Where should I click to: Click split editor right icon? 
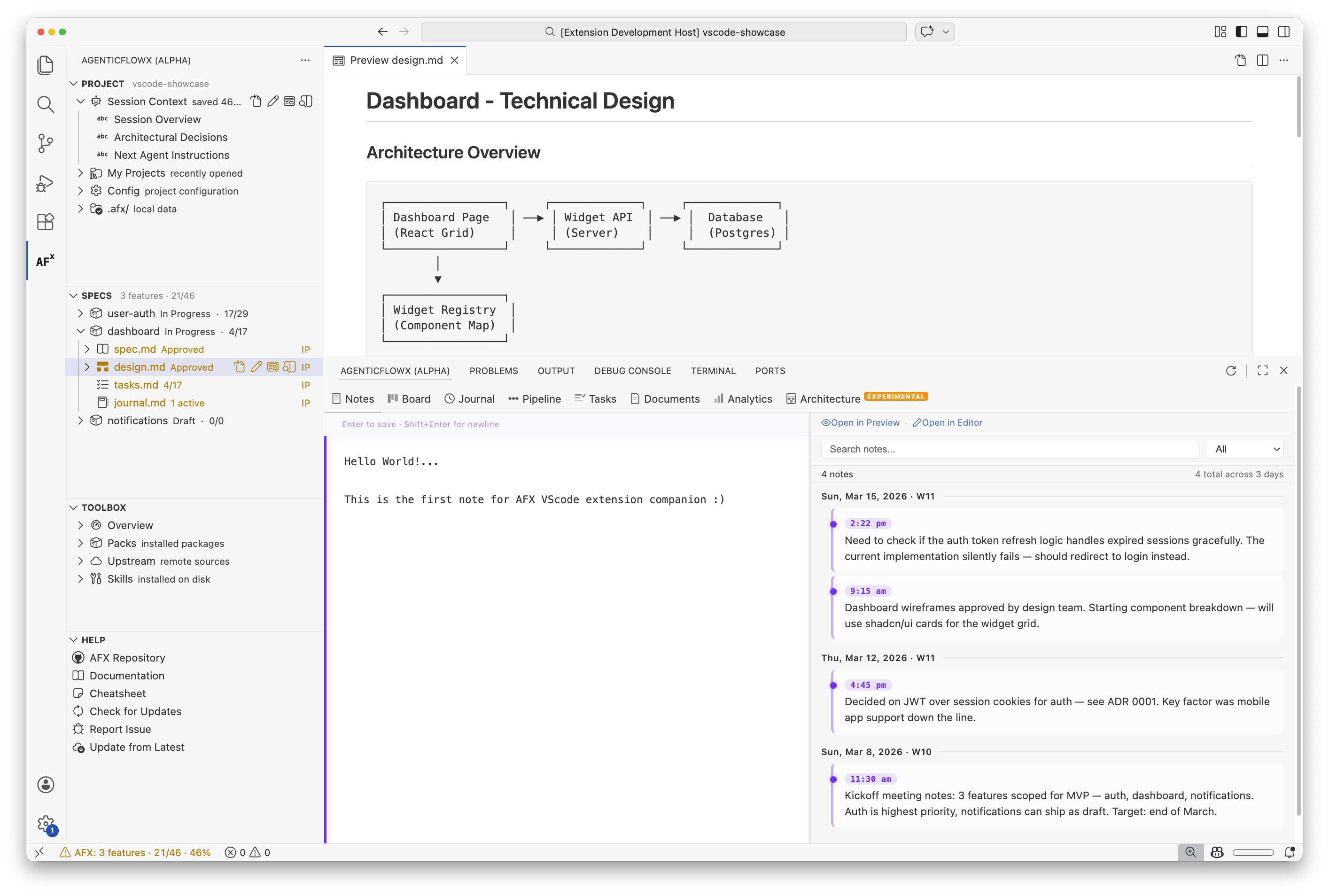(x=1262, y=60)
